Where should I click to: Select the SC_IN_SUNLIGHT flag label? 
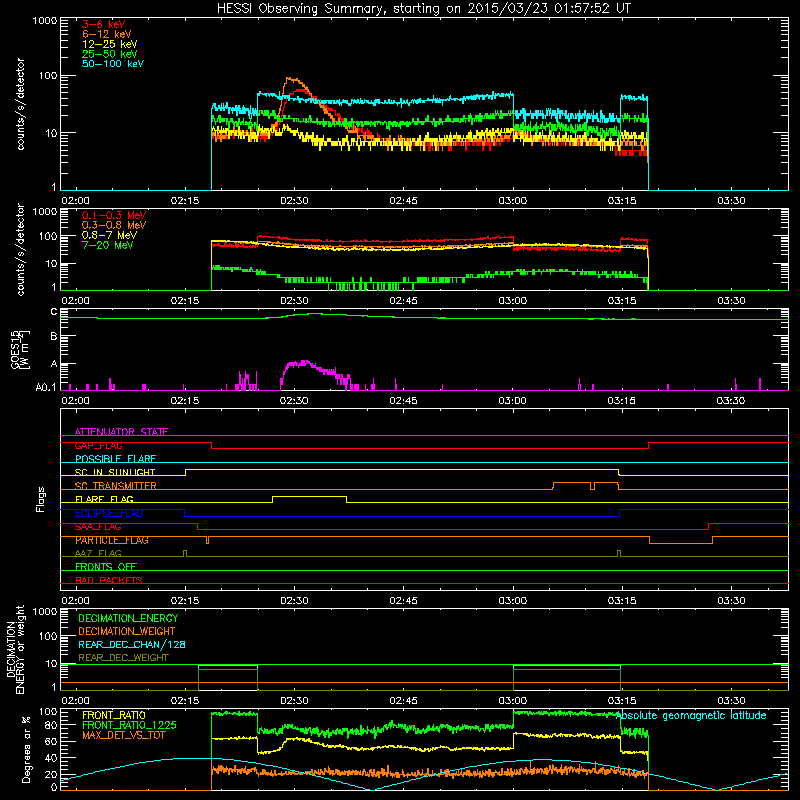tap(115, 472)
